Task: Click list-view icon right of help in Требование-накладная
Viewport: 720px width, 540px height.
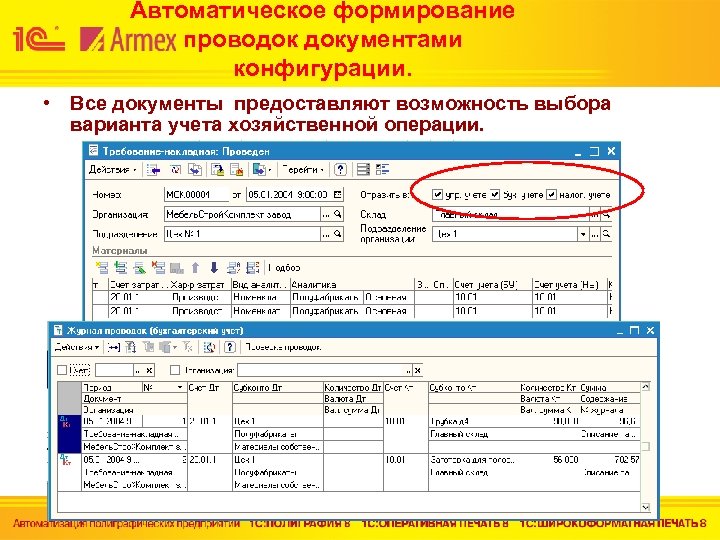Action: click(x=363, y=170)
